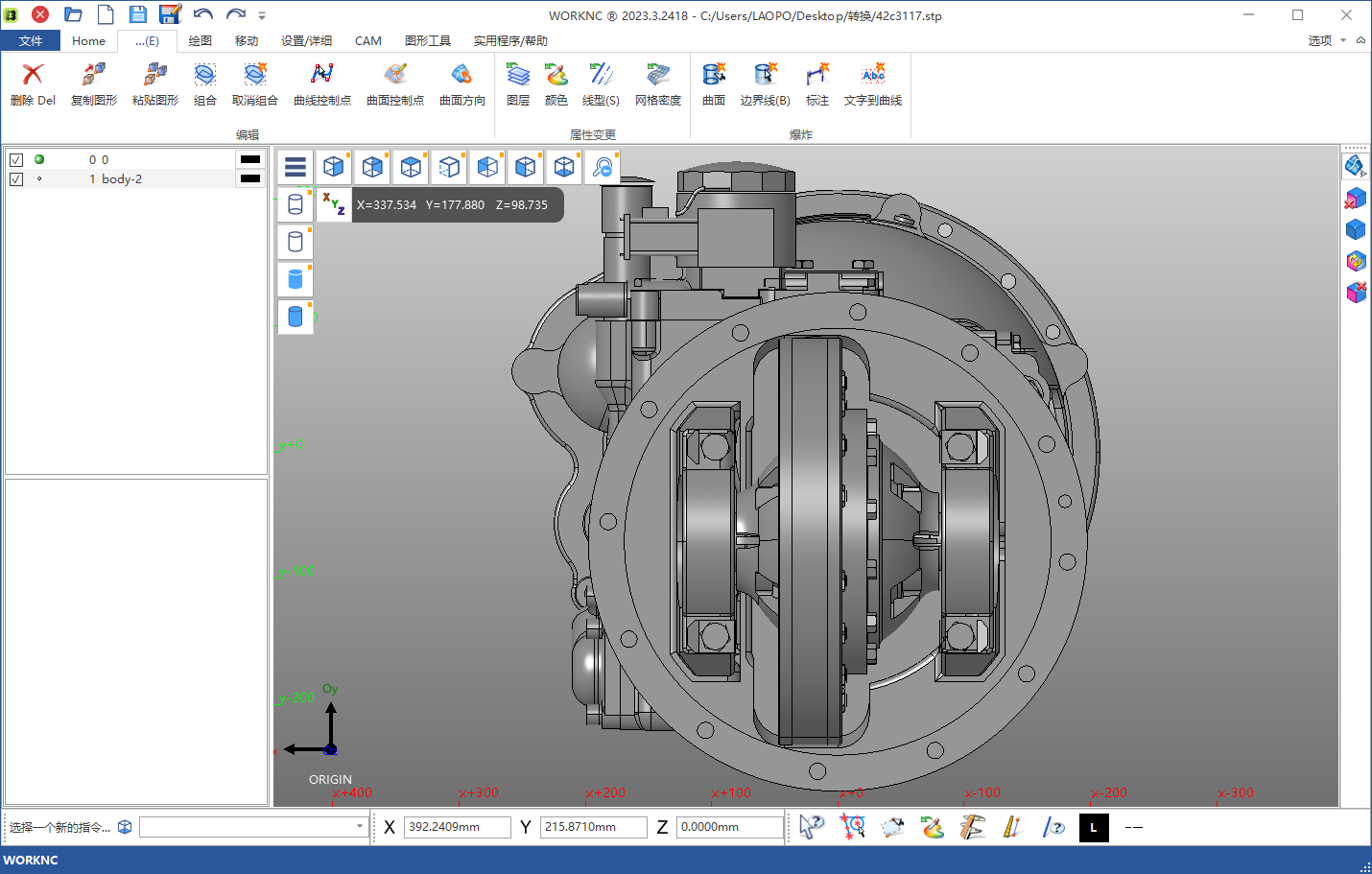Switch to the Home tab
This screenshot has width=1372, height=874.
tap(88, 40)
